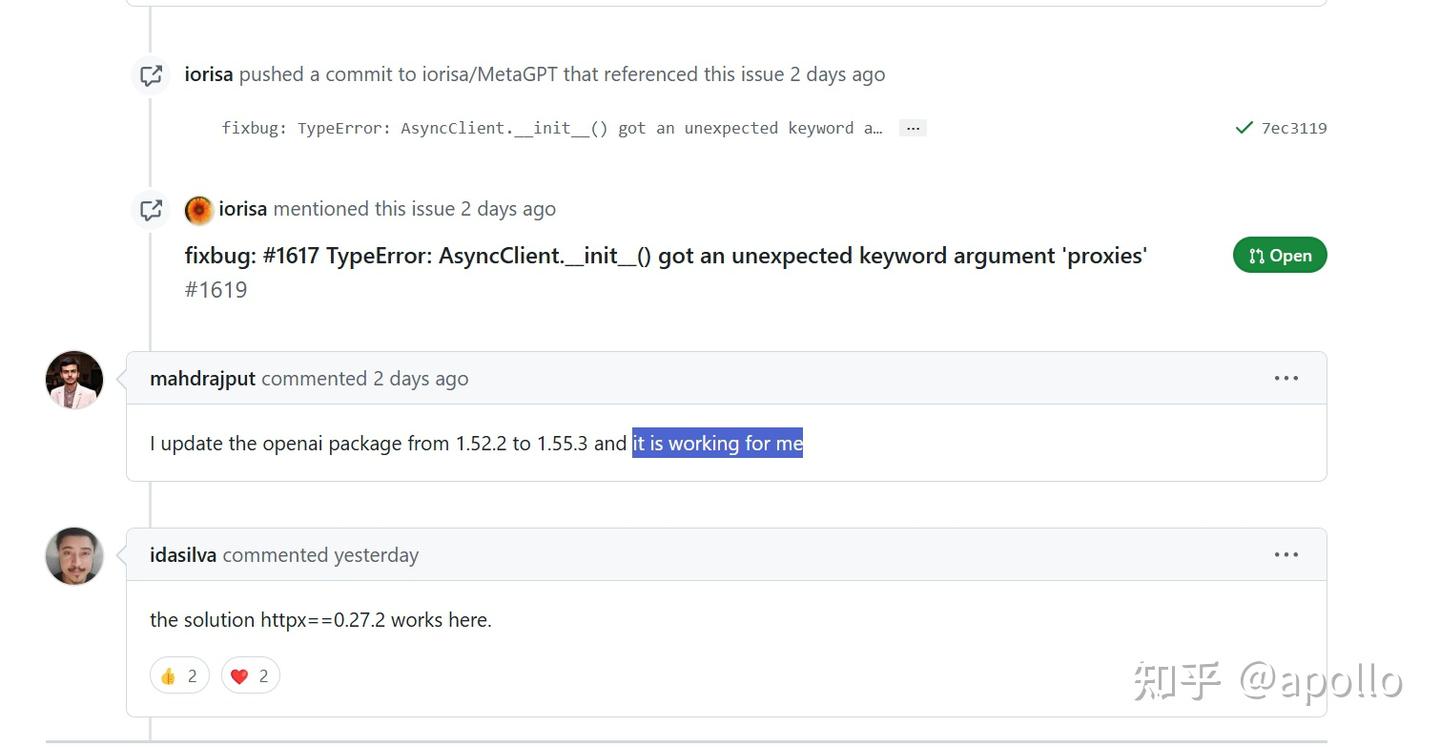Toggle thumbs up reaction on idasilva comment
1440x747 pixels.
179,676
